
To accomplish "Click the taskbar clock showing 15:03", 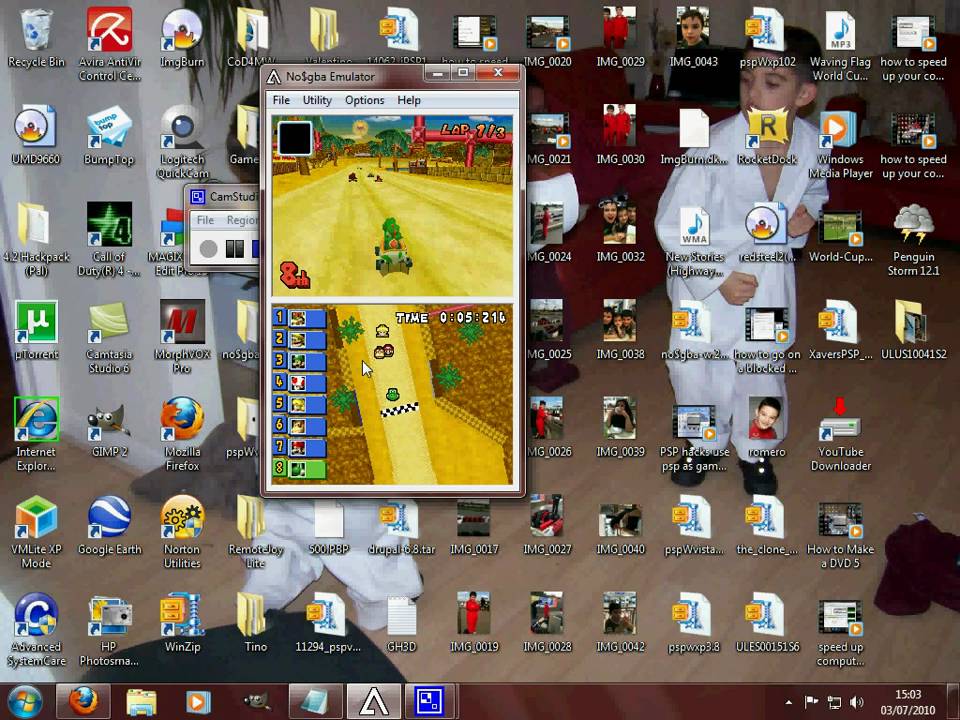I will (x=908, y=702).
